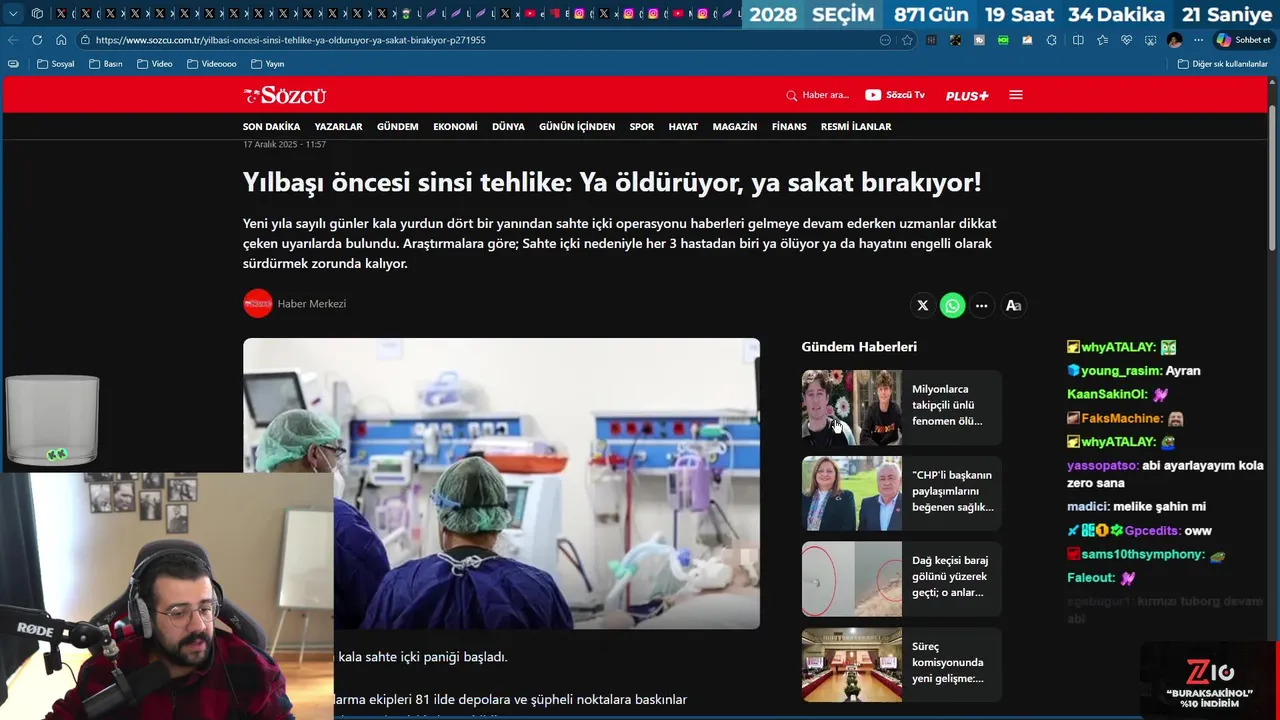Click the link icon at bookmarks bar start

click(x=13, y=64)
